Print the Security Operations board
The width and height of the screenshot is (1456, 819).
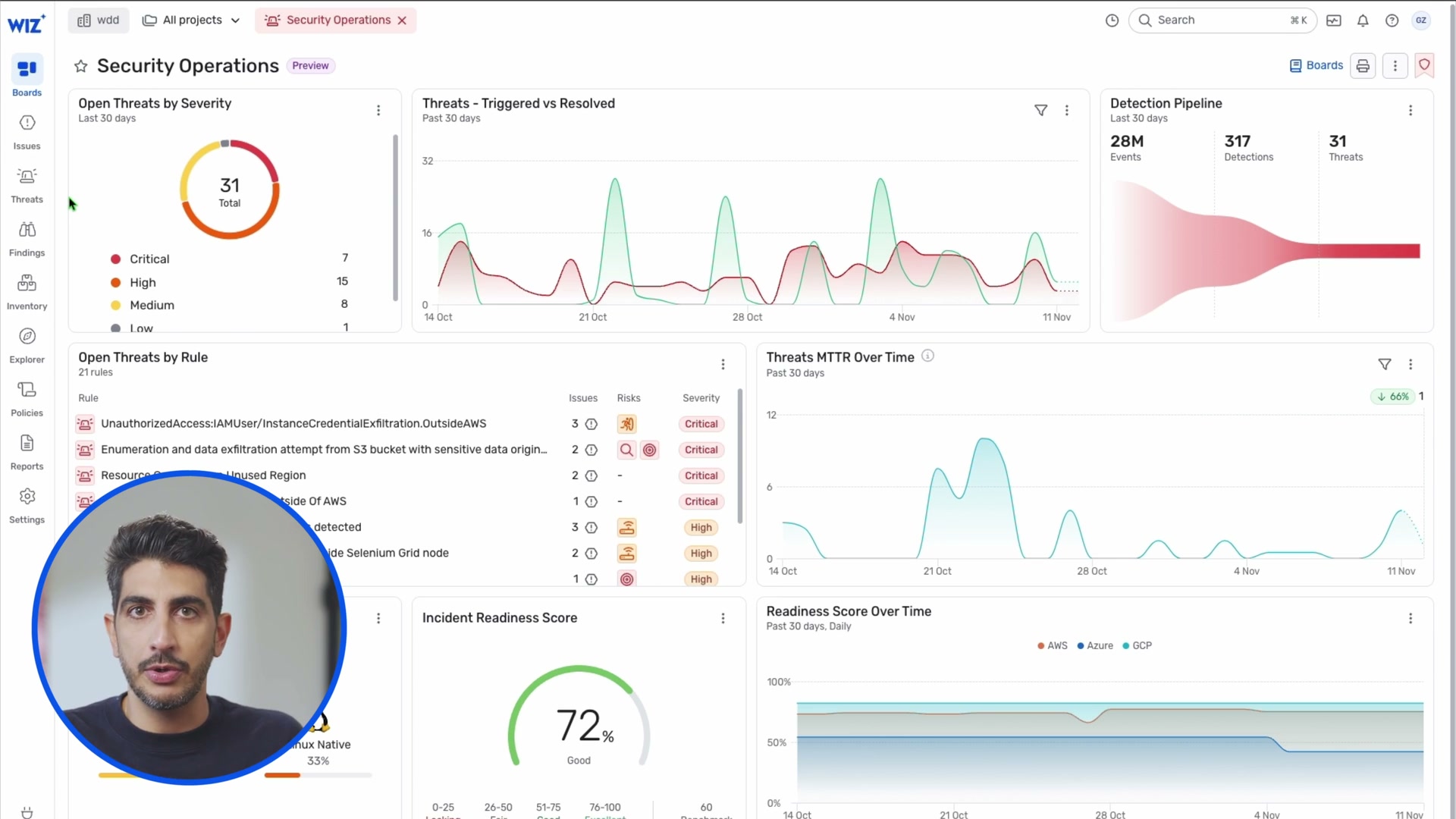[1363, 66]
